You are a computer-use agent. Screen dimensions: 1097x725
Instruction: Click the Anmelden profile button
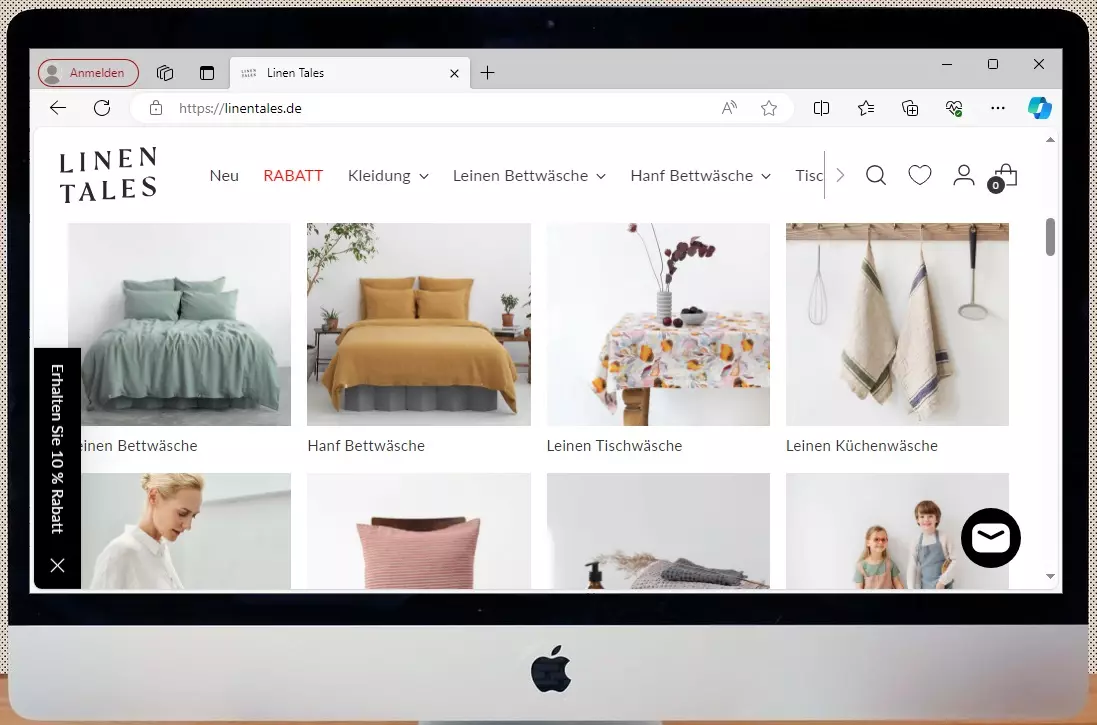click(88, 73)
